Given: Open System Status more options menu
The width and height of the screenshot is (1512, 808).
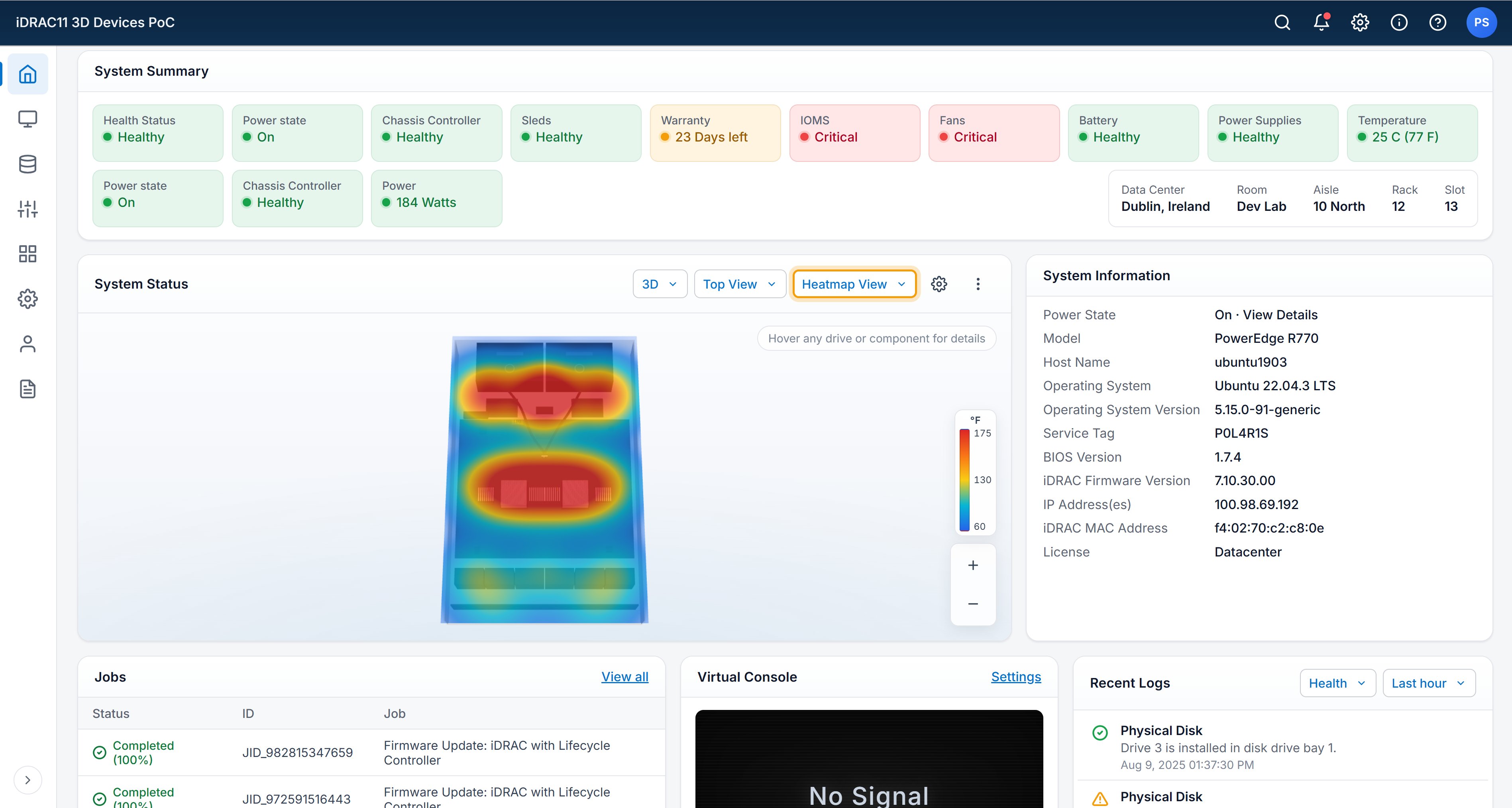Looking at the screenshot, I should tap(978, 284).
